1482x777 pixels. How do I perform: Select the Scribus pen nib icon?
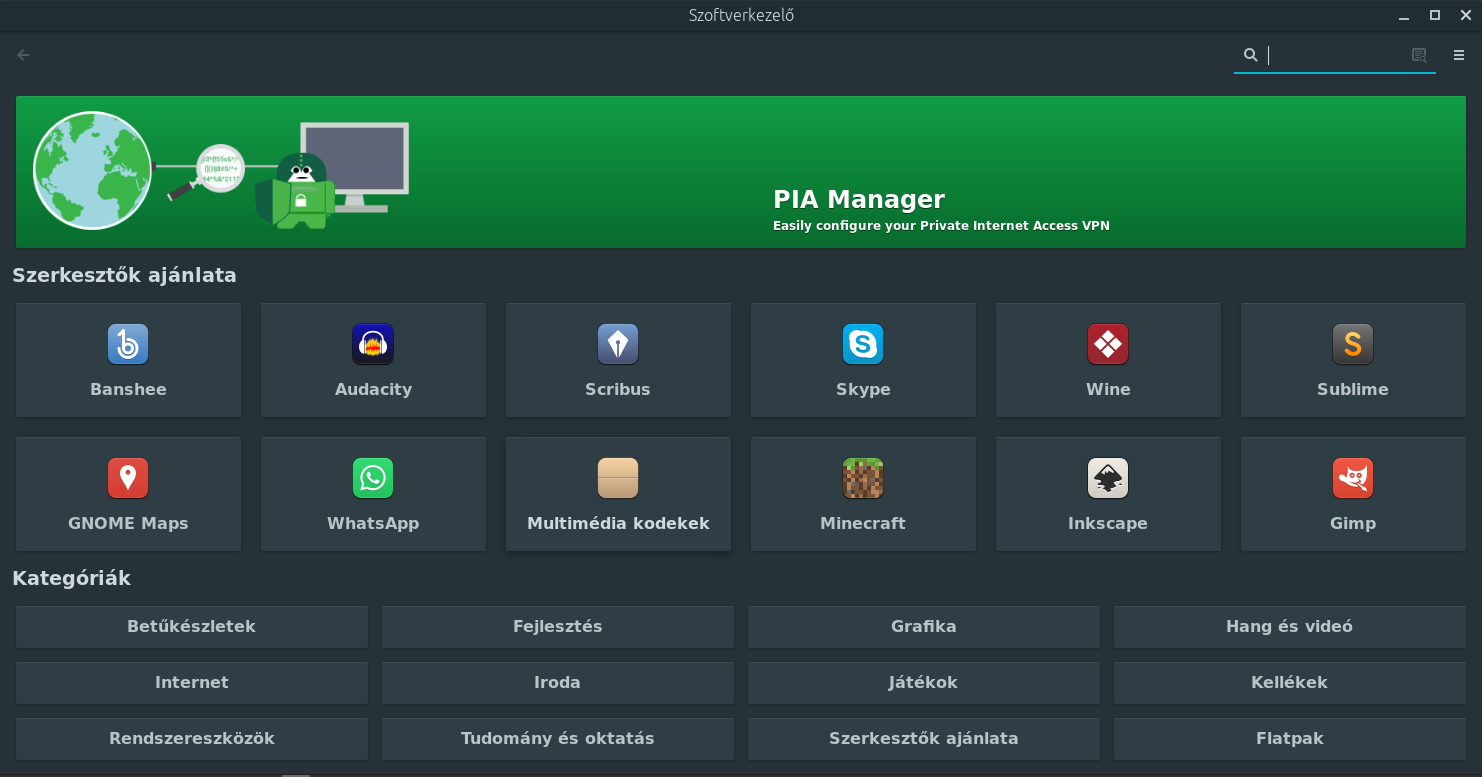coord(618,344)
